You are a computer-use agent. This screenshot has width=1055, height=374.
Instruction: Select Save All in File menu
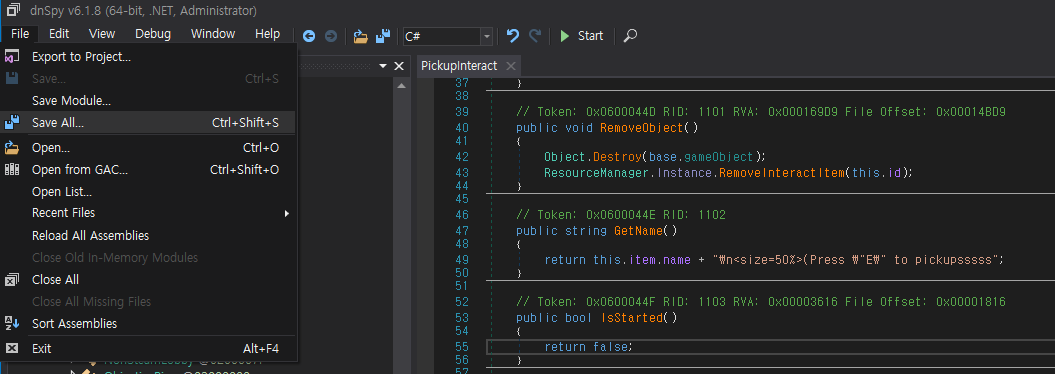pos(147,123)
